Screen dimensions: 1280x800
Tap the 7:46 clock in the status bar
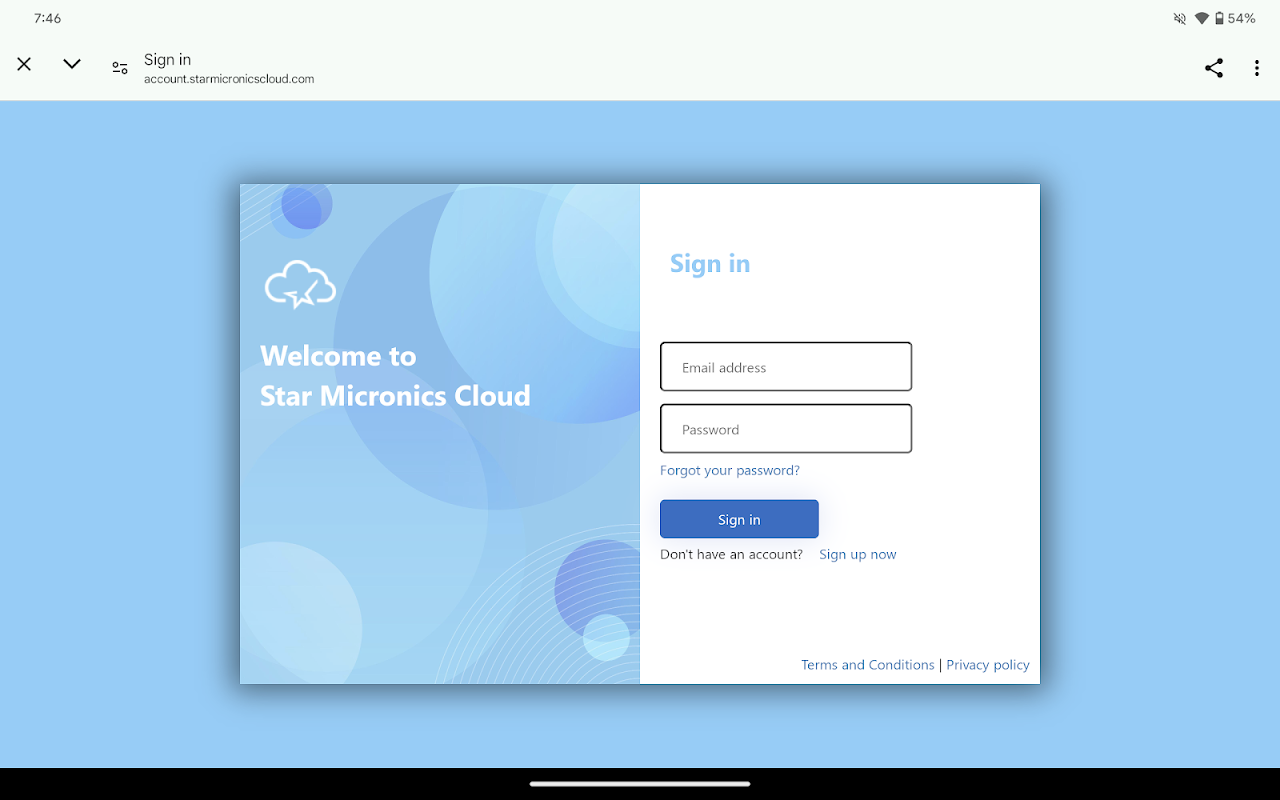[47, 19]
